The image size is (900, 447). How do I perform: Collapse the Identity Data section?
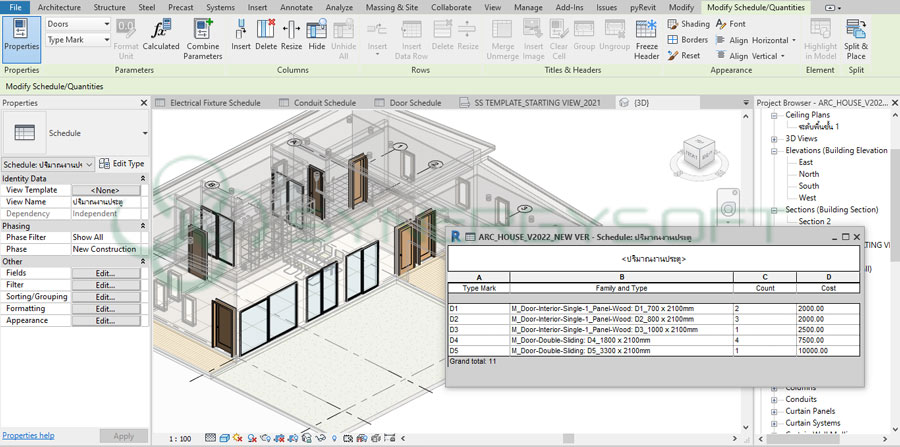(144, 178)
